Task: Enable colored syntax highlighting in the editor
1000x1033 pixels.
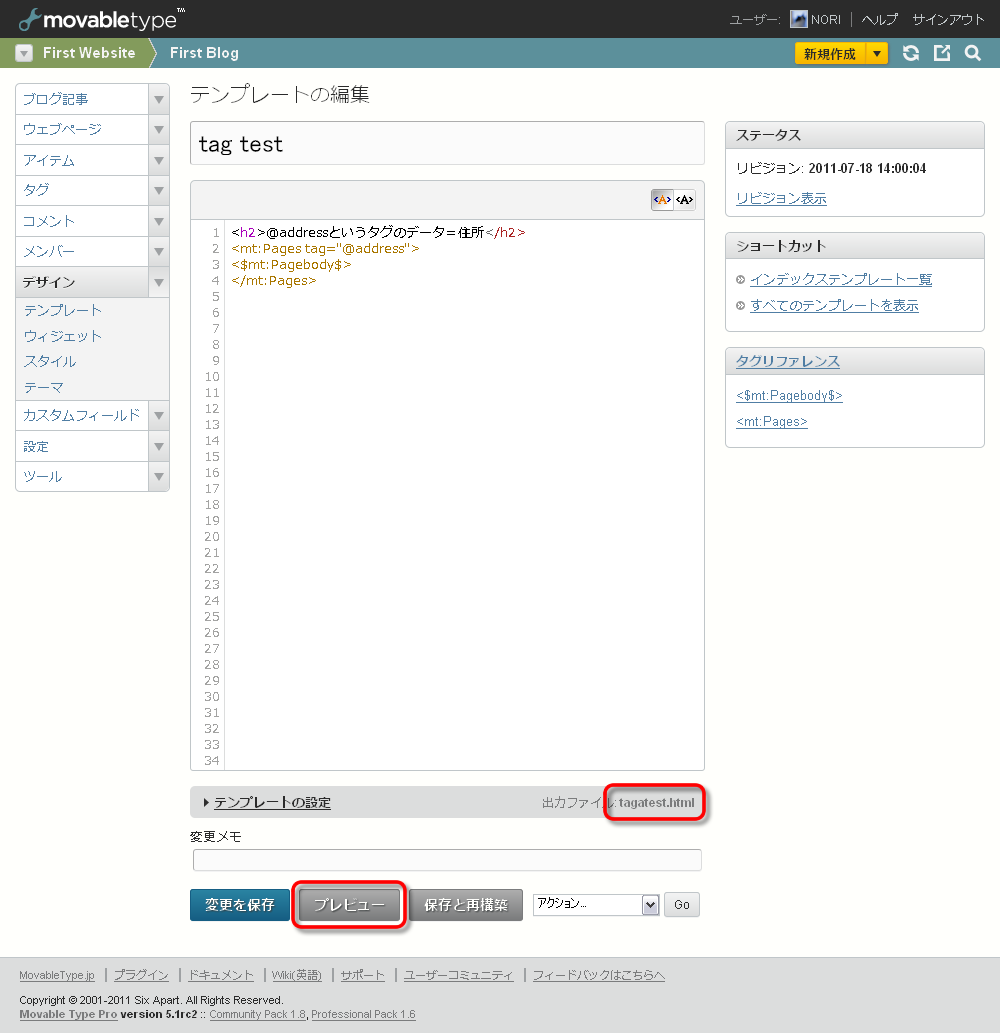Action: click(662, 200)
